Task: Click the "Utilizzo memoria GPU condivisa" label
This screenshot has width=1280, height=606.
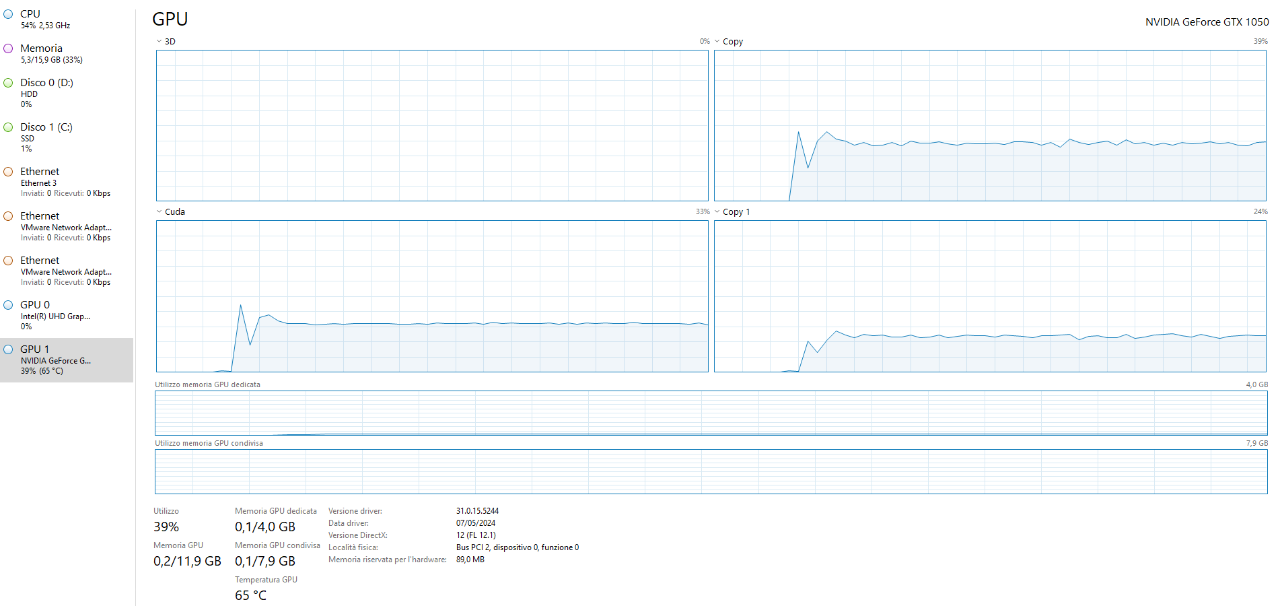Action: [x=209, y=443]
